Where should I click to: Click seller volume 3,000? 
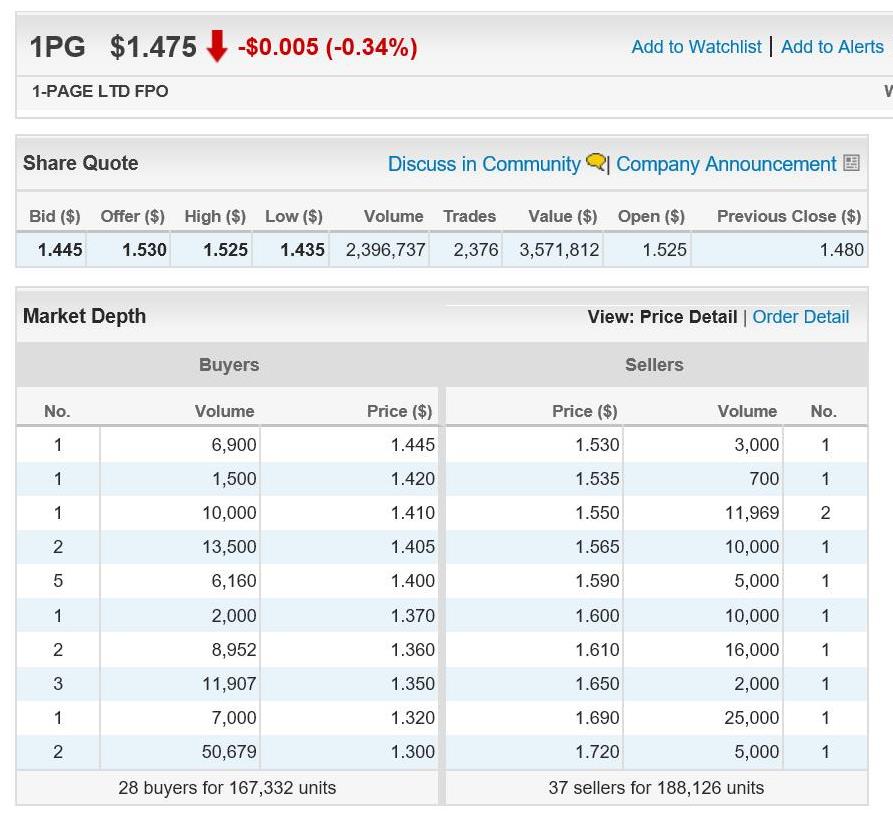click(756, 444)
